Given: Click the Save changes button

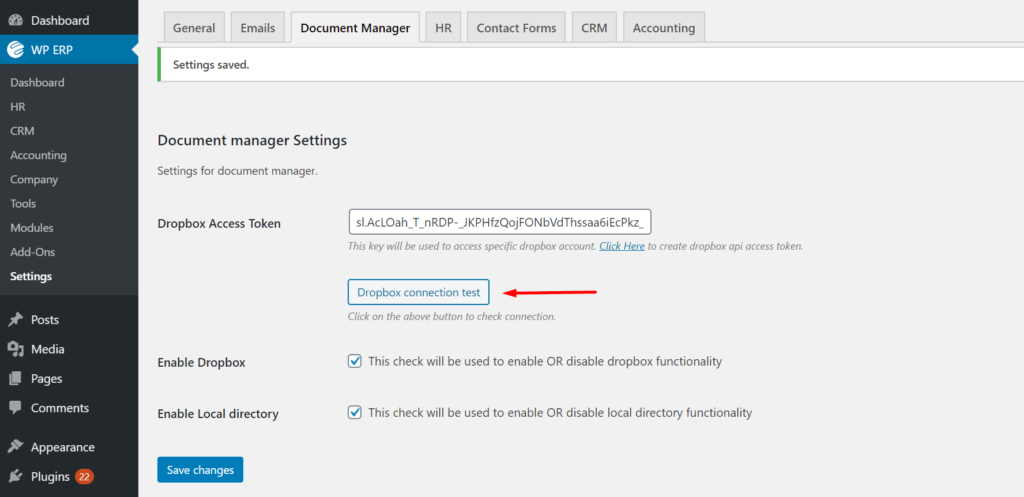Looking at the screenshot, I should (200, 470).
